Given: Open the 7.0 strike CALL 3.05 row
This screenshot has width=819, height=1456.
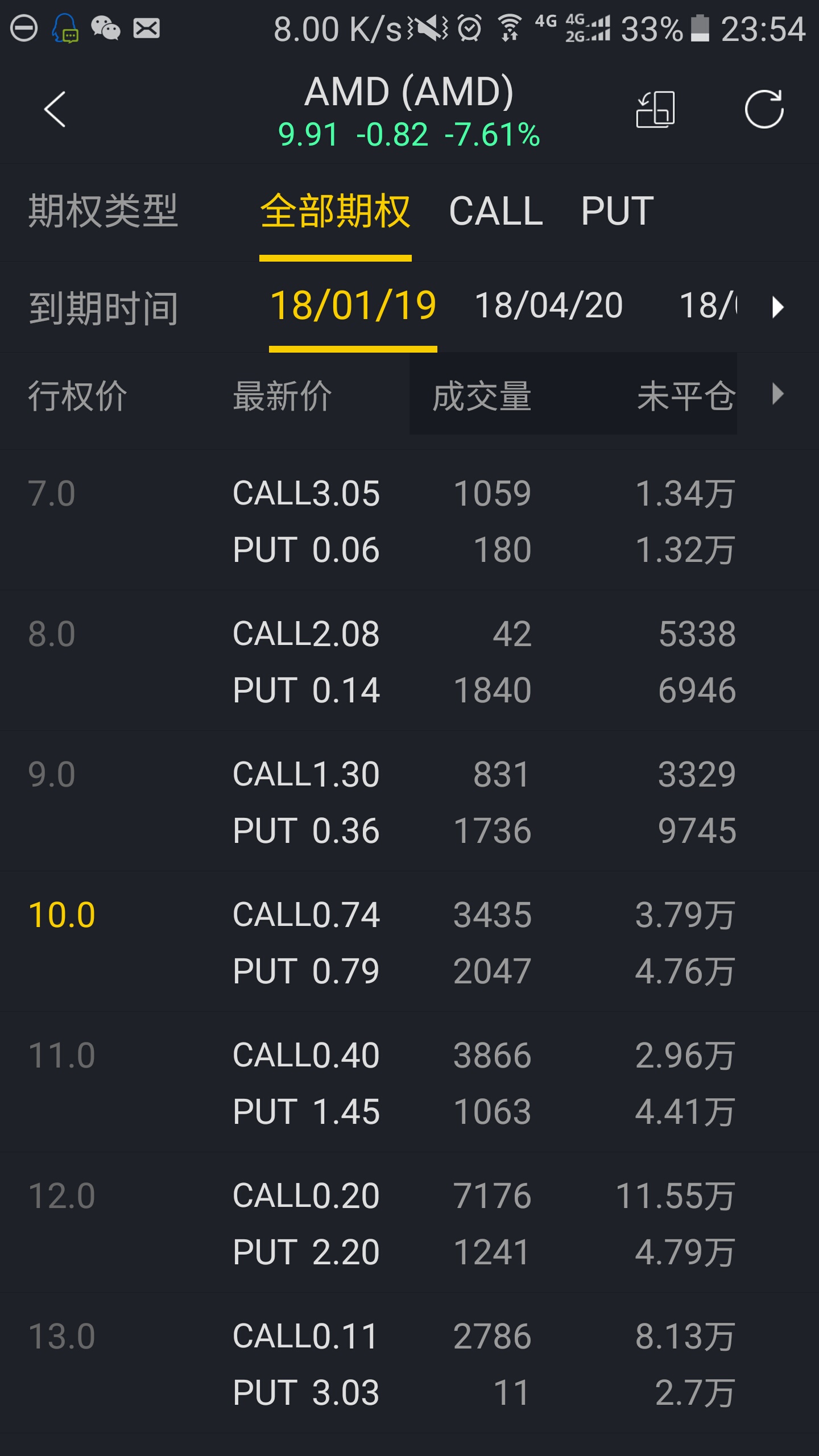Looking at the screenshot, I should tap(409, 493).
